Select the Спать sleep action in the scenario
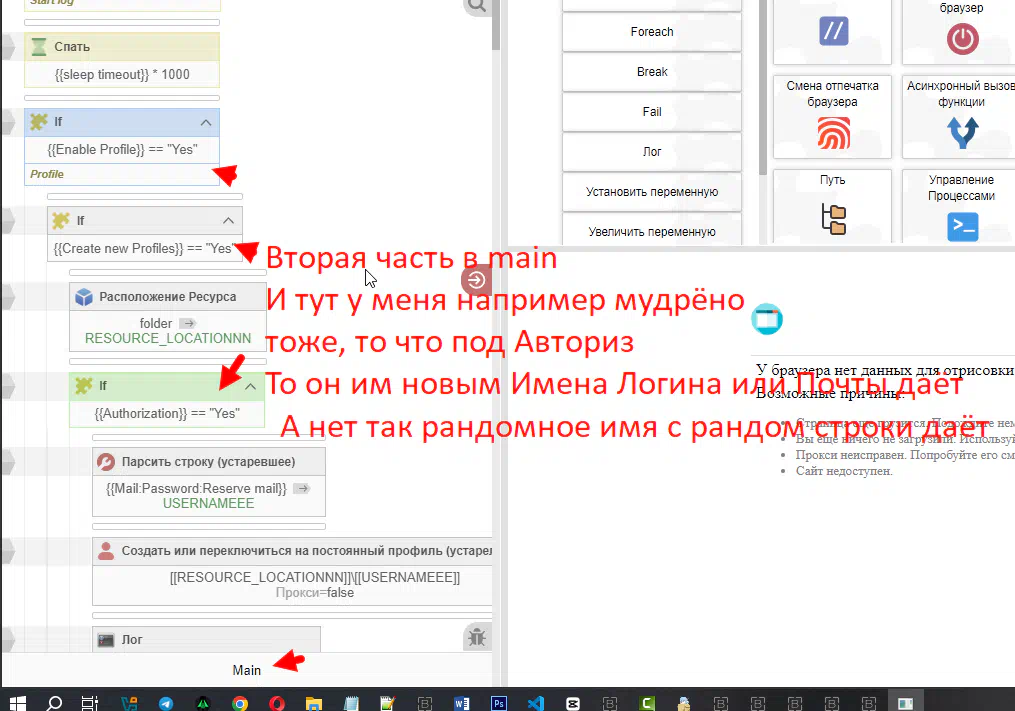The width and height of the screenshot is (1015, 711). coord(72,47)
